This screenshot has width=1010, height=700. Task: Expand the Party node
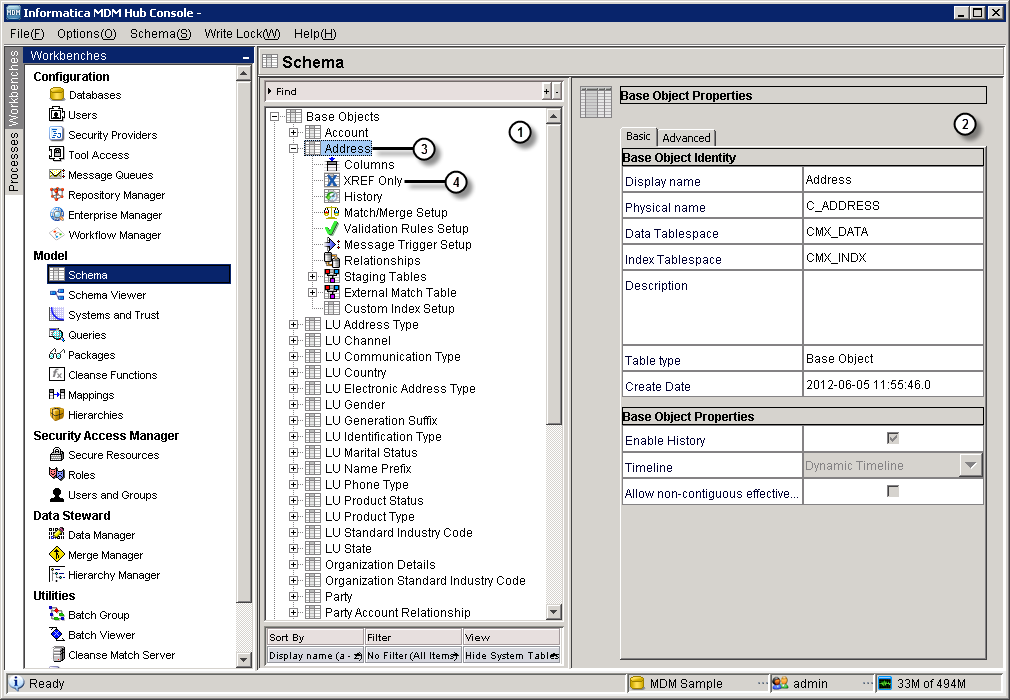294,596
